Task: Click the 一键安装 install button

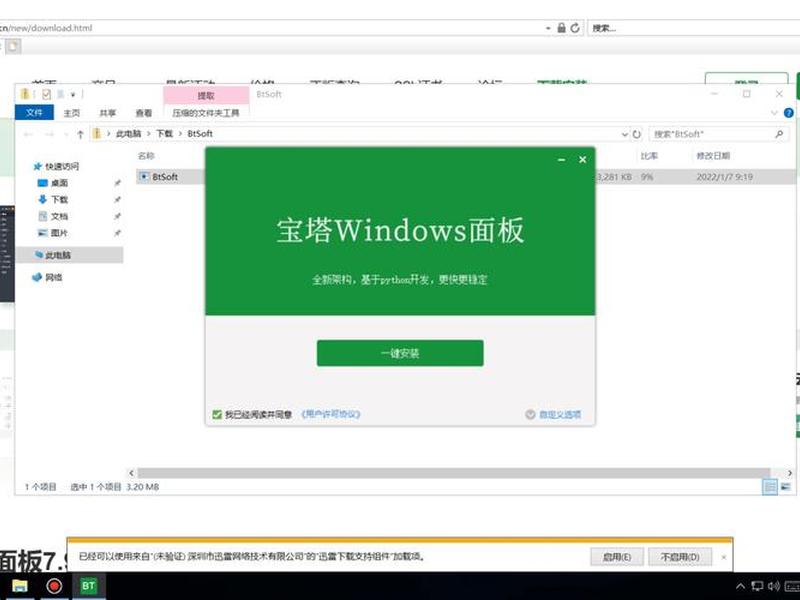Action: [x=400, y=353]
